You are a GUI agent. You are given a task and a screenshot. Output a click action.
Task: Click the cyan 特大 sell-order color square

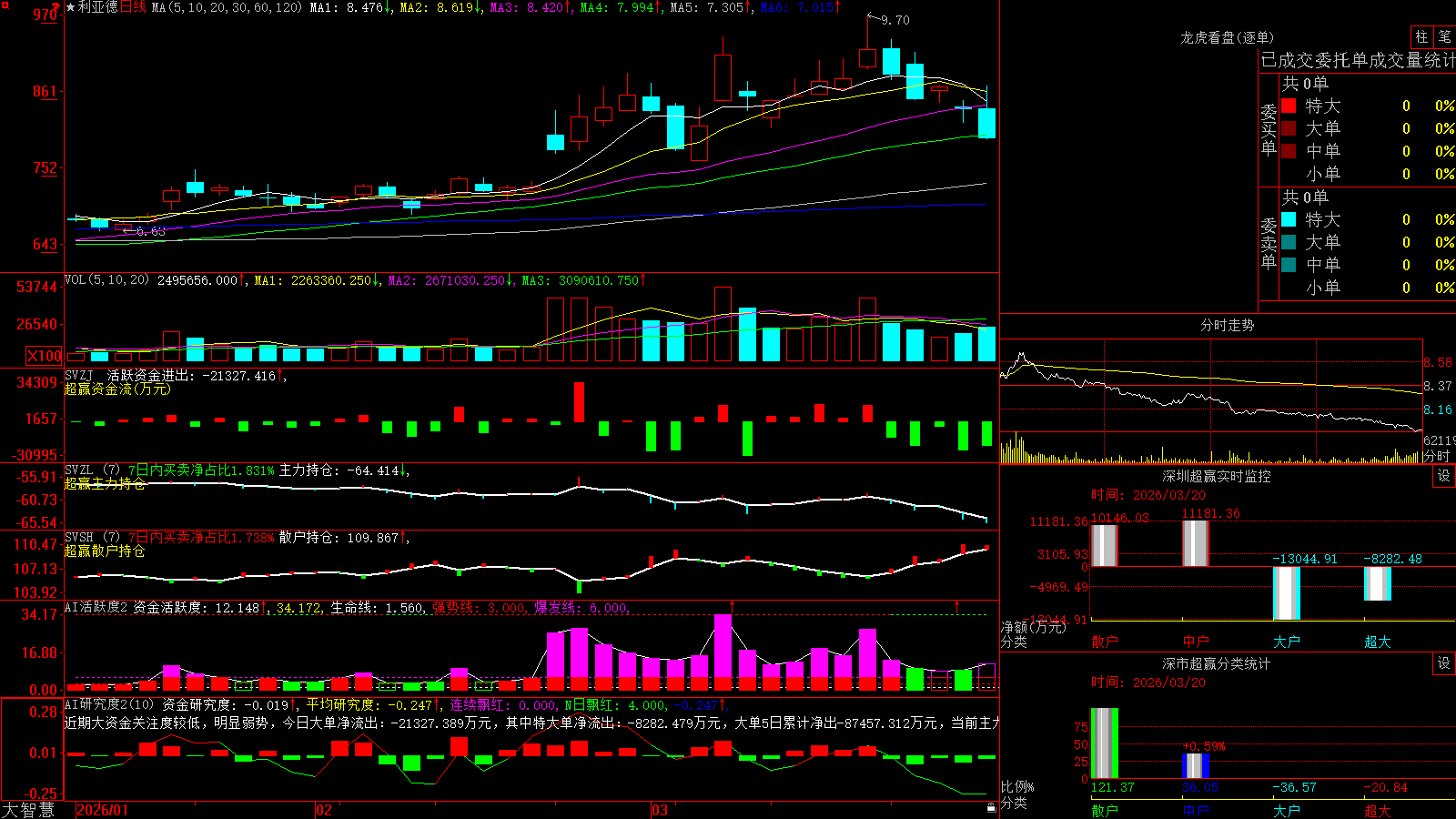pos(1289,219)
